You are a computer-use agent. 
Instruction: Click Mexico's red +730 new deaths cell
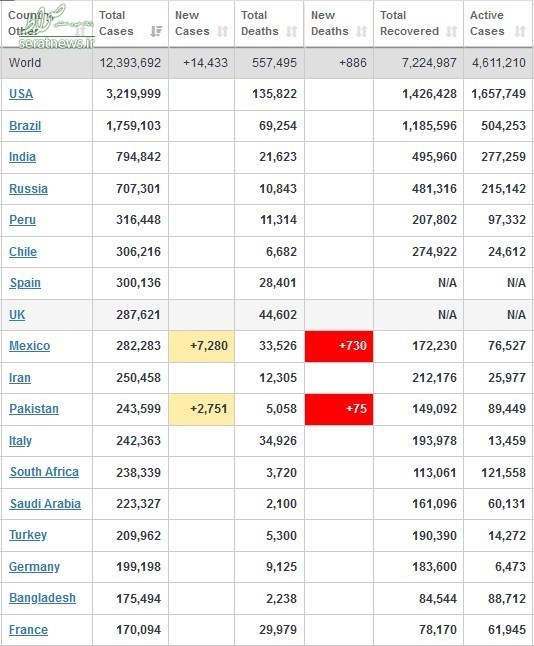(339, 346)
